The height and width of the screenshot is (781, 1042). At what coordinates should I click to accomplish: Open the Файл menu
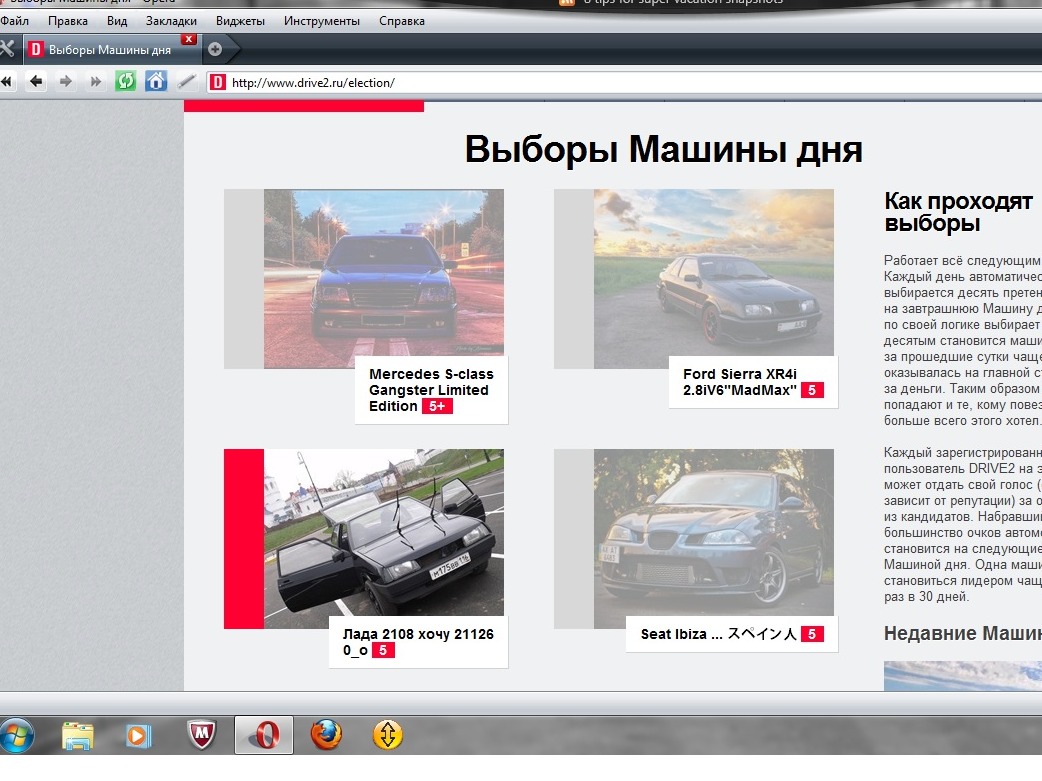click(15, 21)
